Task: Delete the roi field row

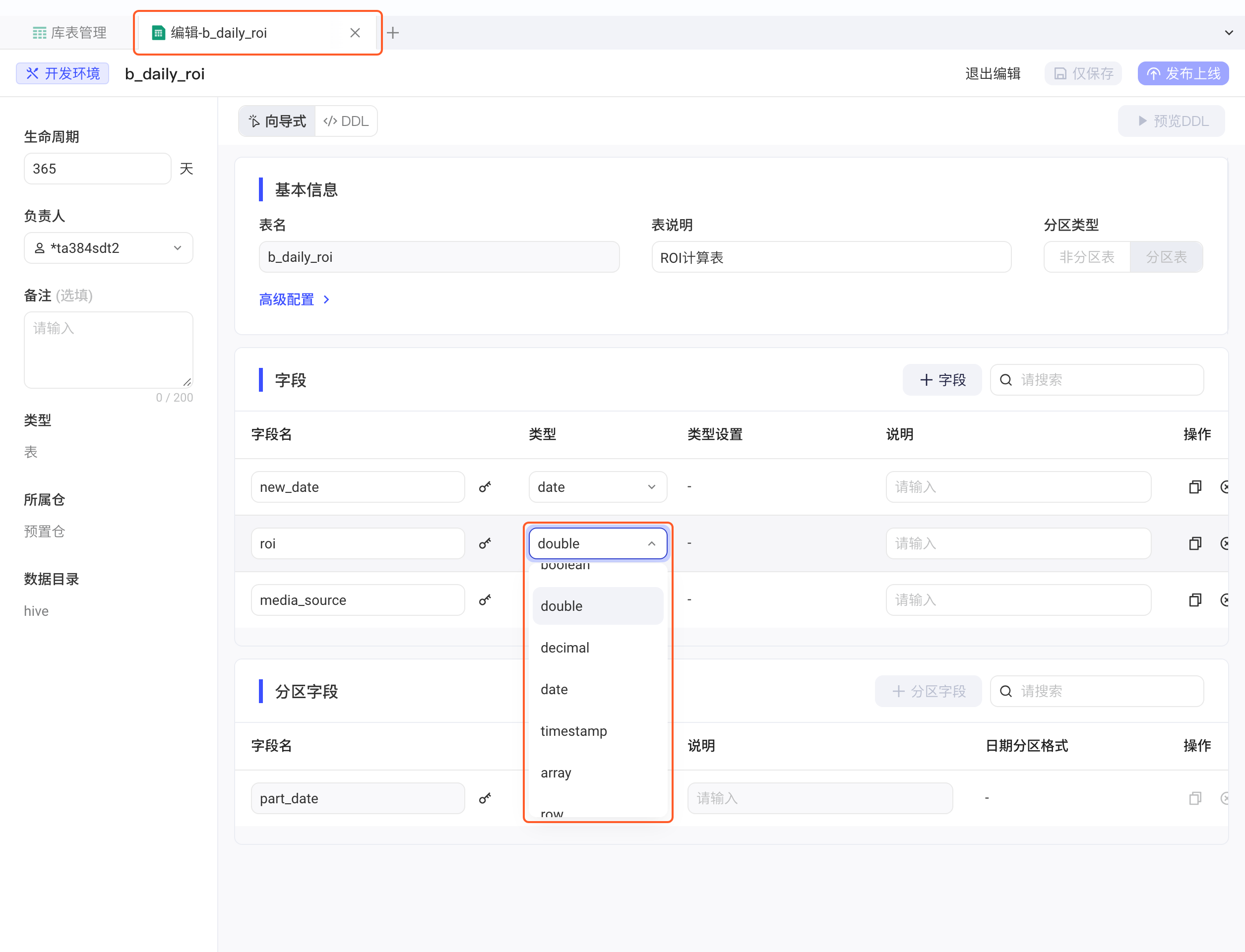Action: point(1225,543)
